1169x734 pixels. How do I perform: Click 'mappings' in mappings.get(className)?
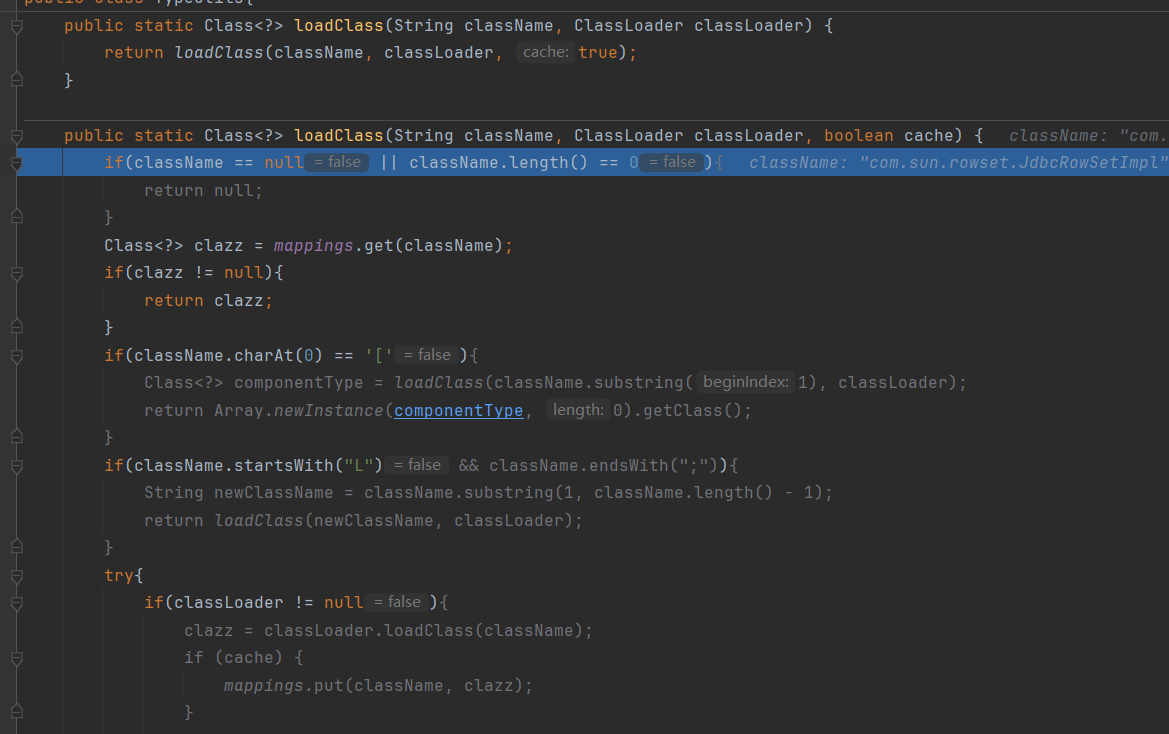coord(313,246)
